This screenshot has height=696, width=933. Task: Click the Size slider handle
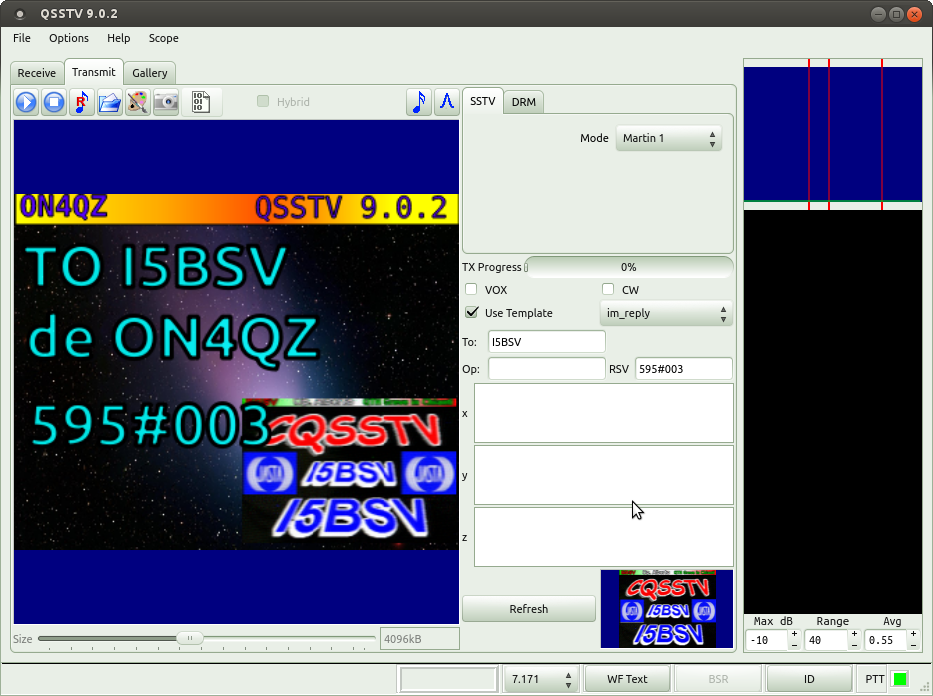(190, 638)
